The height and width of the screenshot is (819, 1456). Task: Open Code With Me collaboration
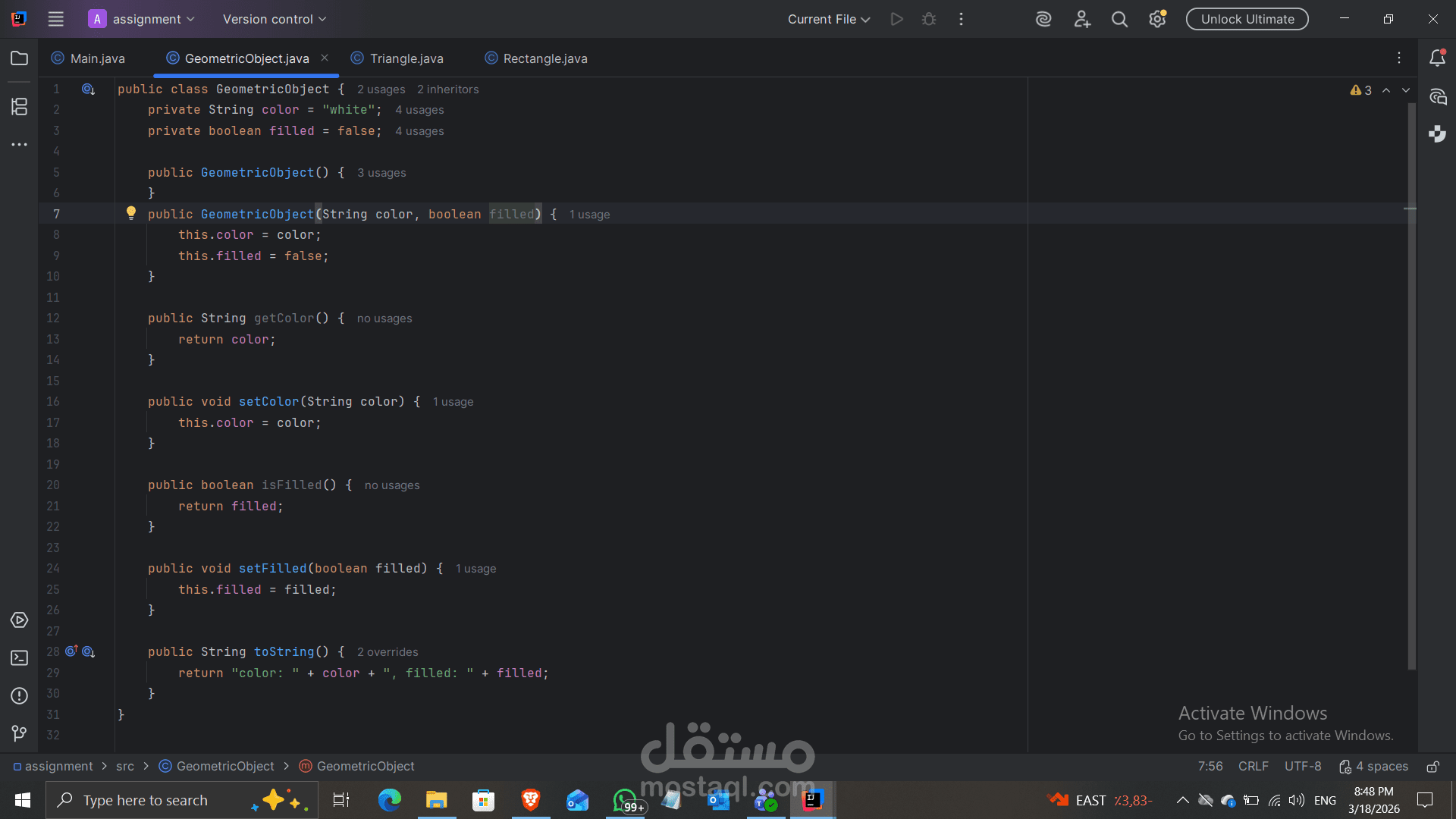point(1082,19)
